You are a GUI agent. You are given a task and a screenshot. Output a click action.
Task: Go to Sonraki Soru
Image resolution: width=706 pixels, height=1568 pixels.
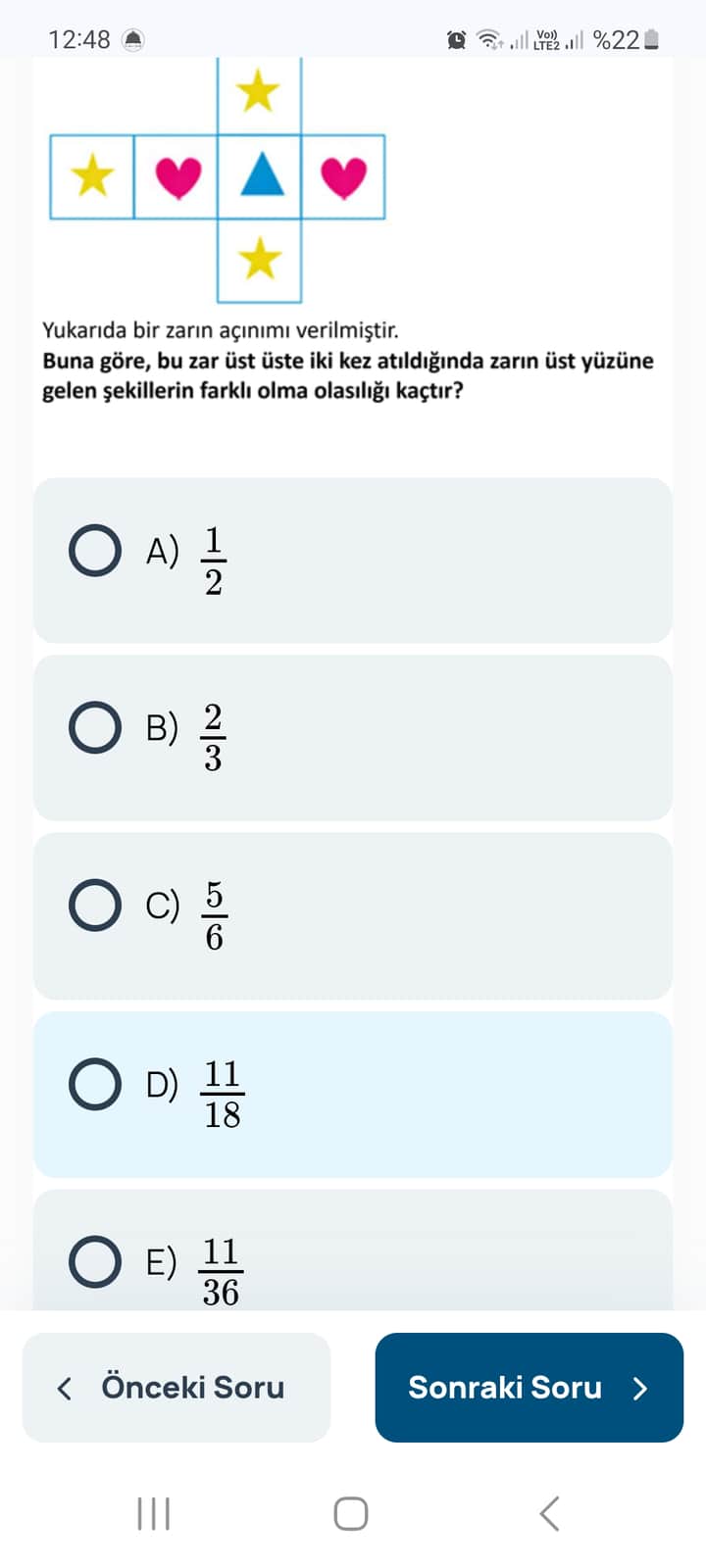(x=529, y=1387)
